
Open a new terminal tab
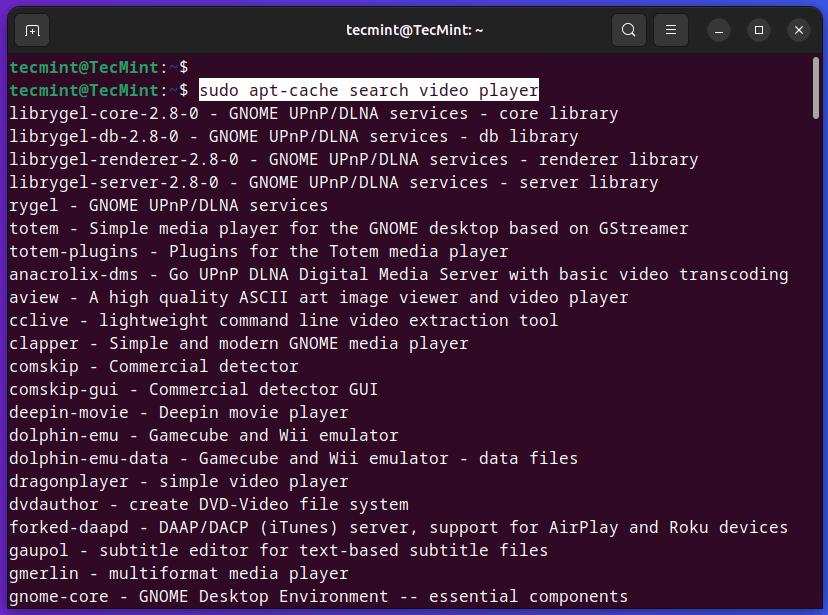[x=33, y=30]
